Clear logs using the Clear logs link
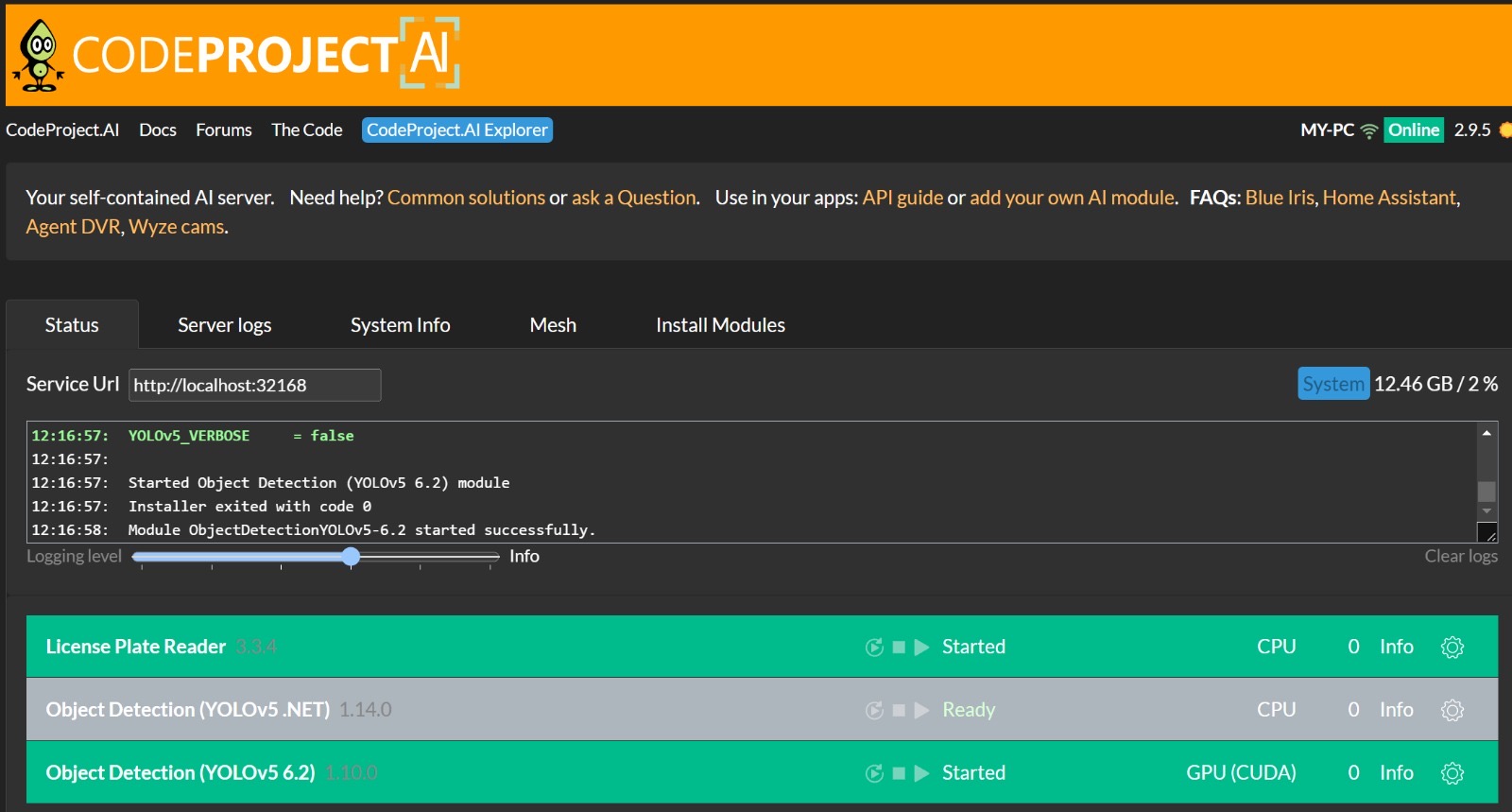Screen dimensions: 1512x812 tap(1461, 557)
